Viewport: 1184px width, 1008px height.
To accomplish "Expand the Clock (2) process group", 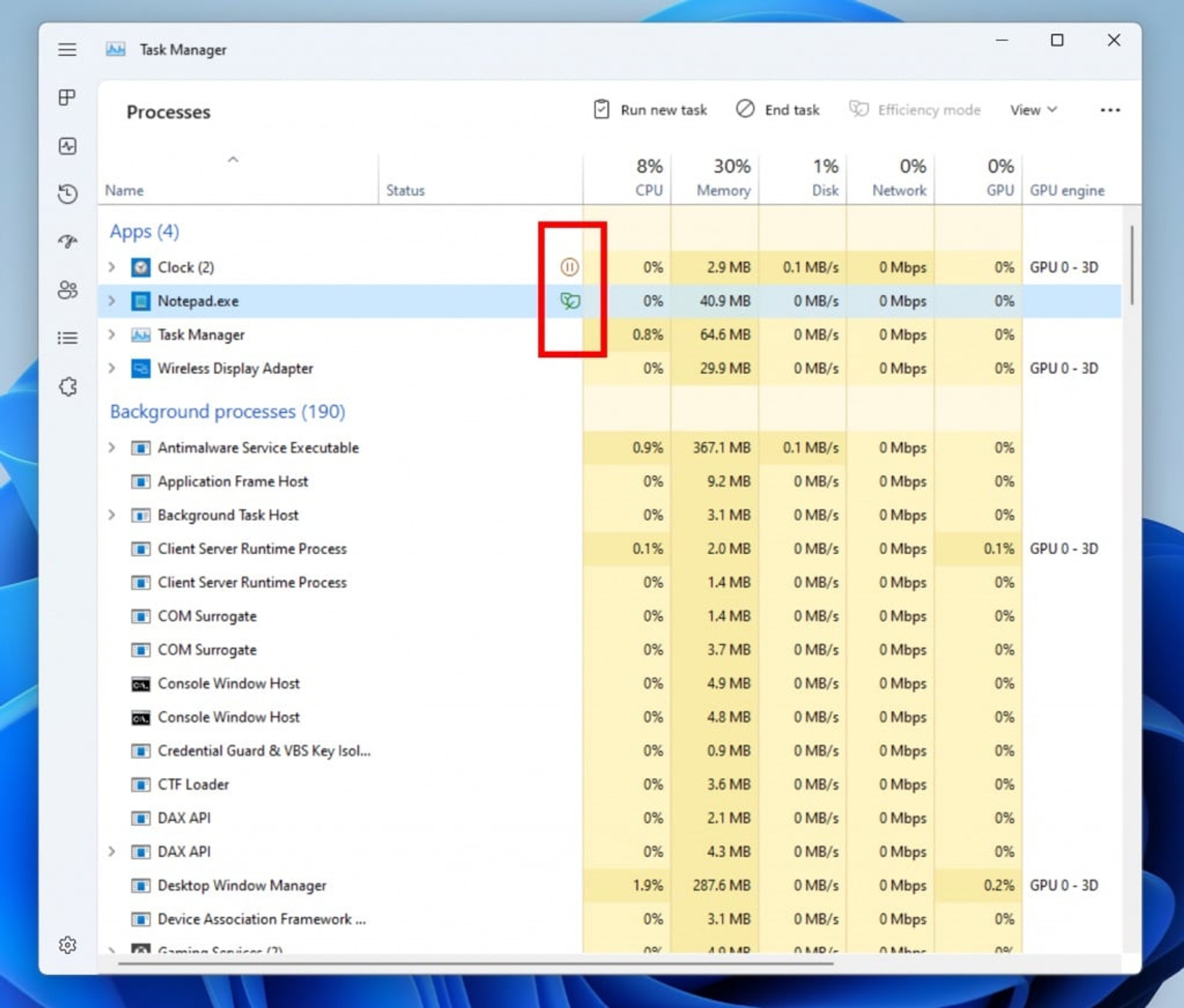I will [112, 267].
